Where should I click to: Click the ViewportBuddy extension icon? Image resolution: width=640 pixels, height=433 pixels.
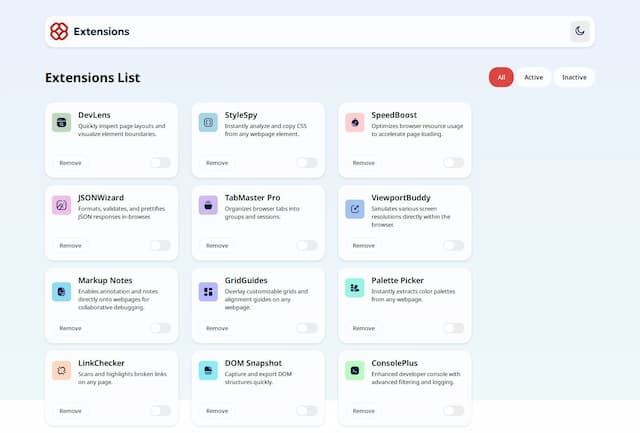355,209
